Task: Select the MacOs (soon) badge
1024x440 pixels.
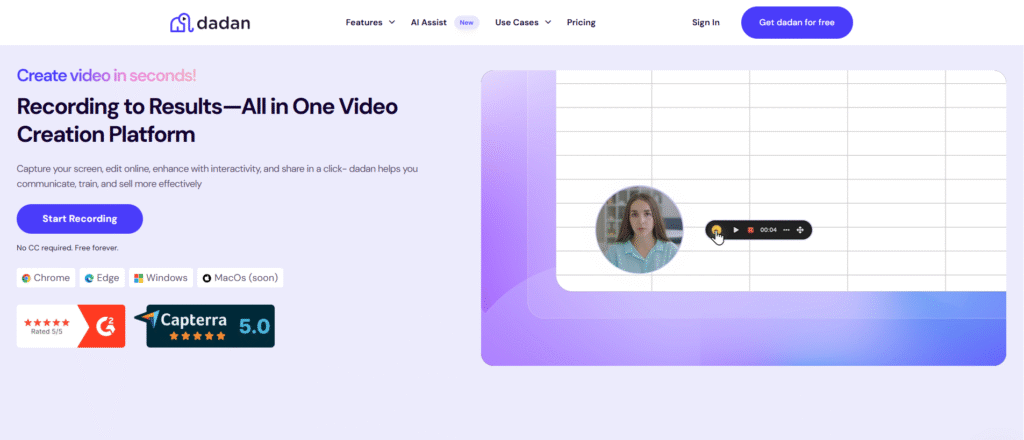Action: 240,277
